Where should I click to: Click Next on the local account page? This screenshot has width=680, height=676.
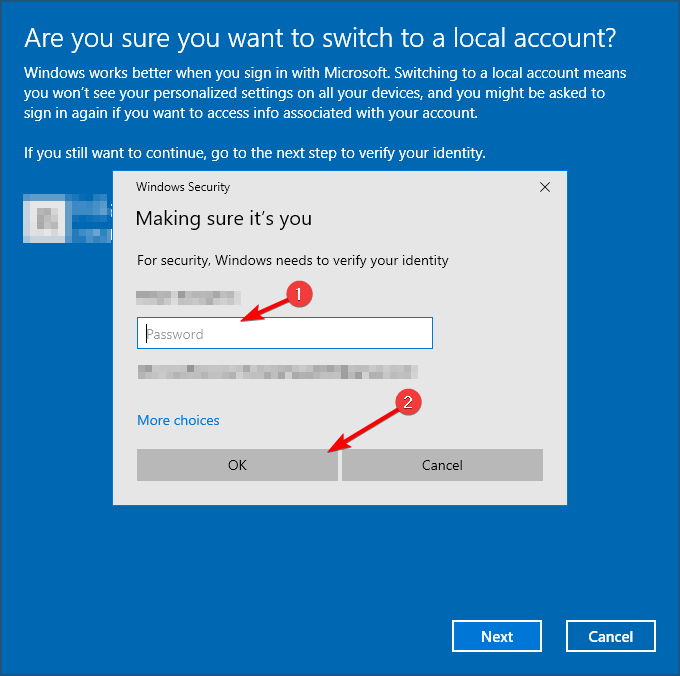click(497, 636)
